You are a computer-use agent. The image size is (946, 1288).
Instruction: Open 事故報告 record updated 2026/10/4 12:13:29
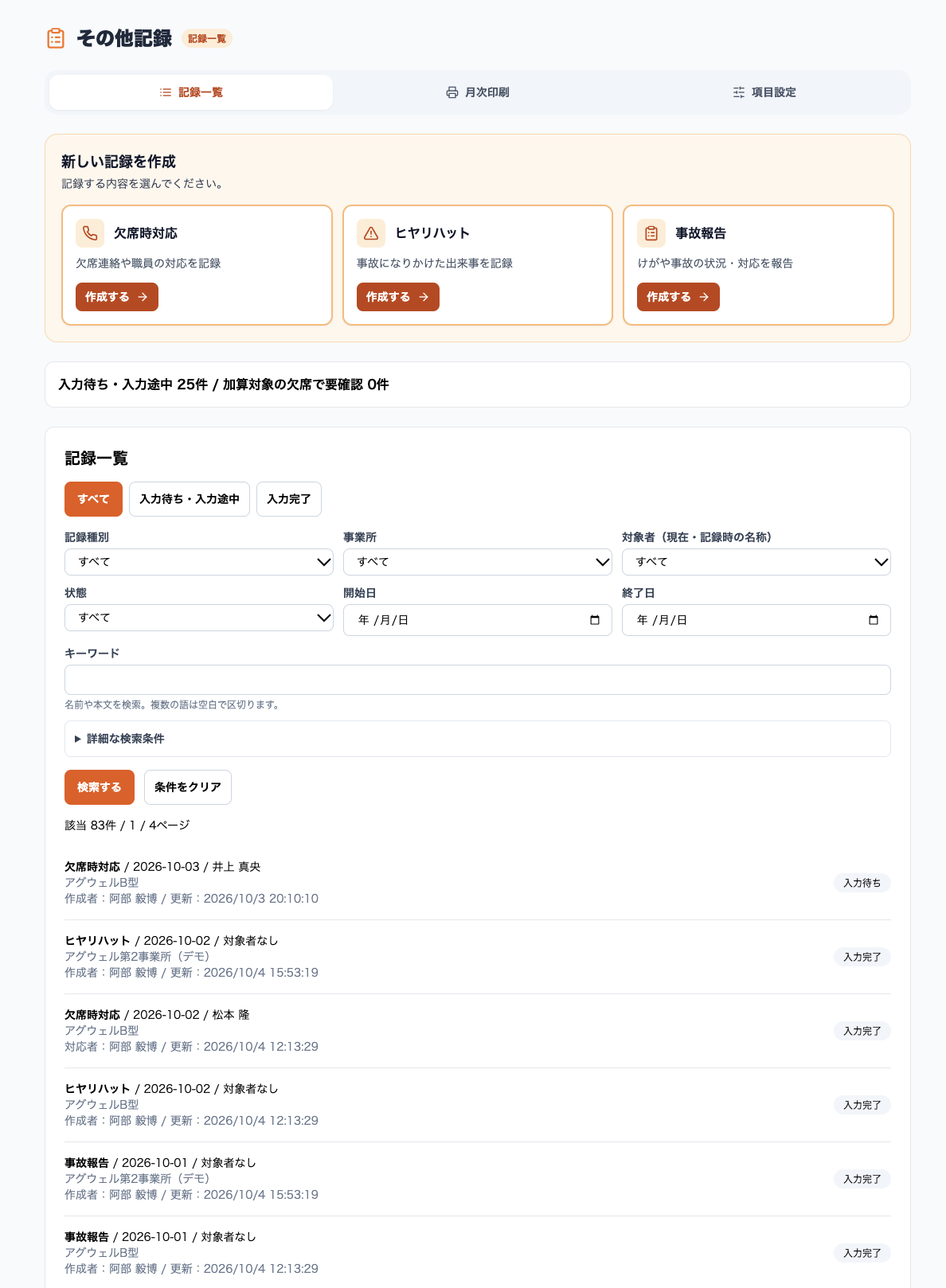point(478,1253)
